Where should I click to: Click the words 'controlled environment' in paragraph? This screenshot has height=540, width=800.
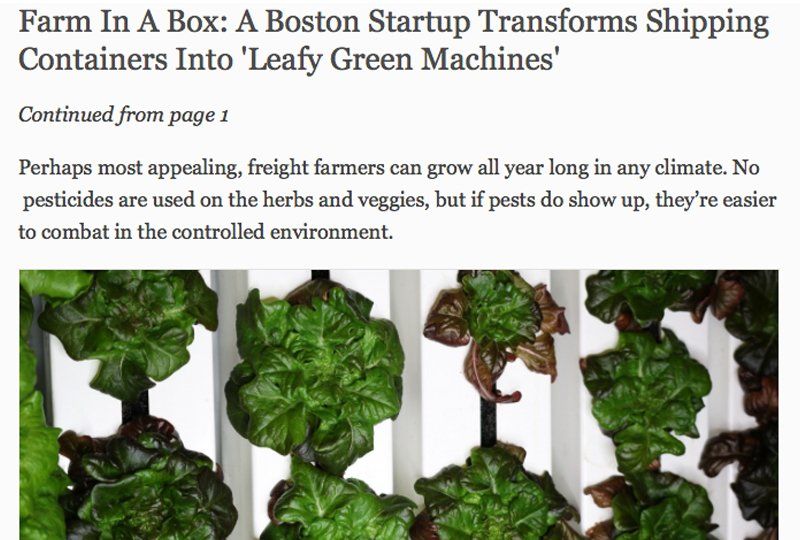tap(282, 232)
